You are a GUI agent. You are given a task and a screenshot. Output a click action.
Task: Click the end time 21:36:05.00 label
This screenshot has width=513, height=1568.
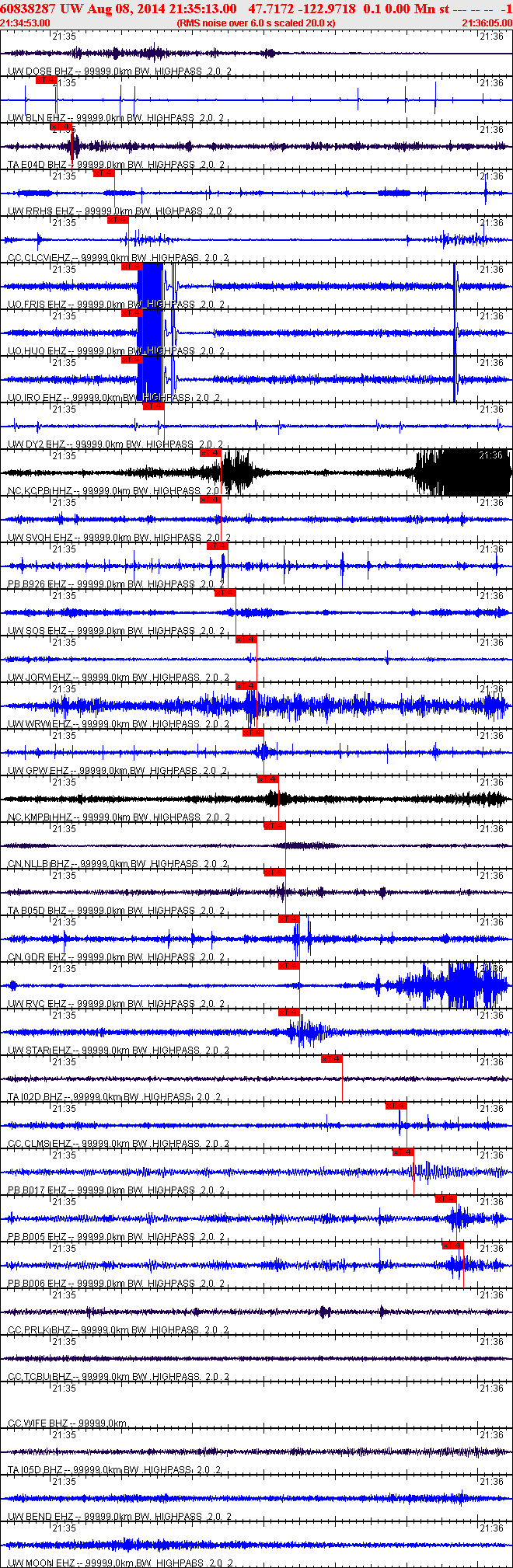[487, 23]
